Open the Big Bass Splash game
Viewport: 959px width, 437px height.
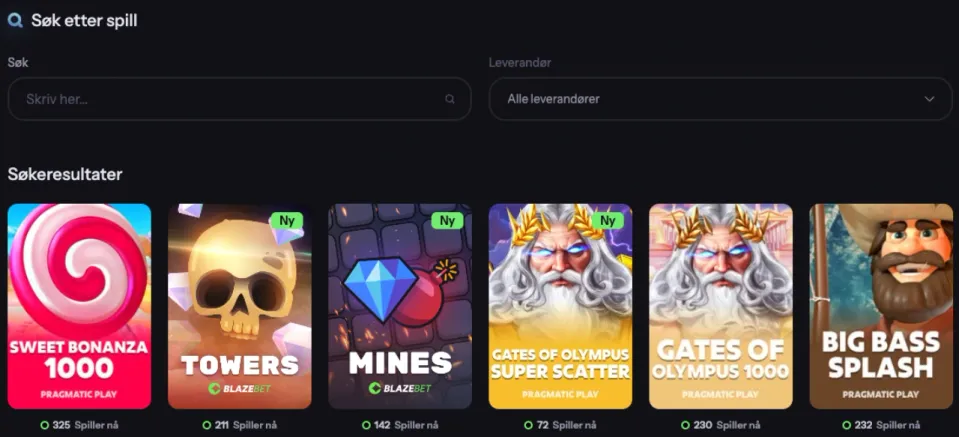[881, 306]
